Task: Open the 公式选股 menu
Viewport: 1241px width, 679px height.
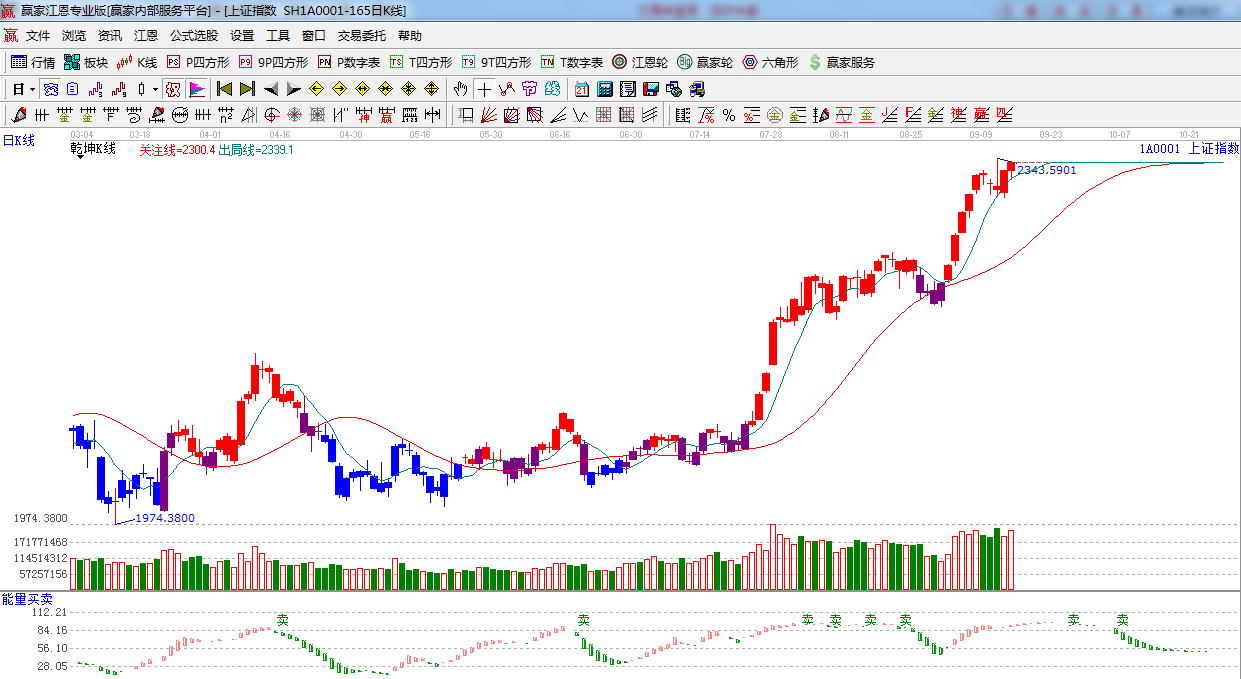Action: pos(193,35)
